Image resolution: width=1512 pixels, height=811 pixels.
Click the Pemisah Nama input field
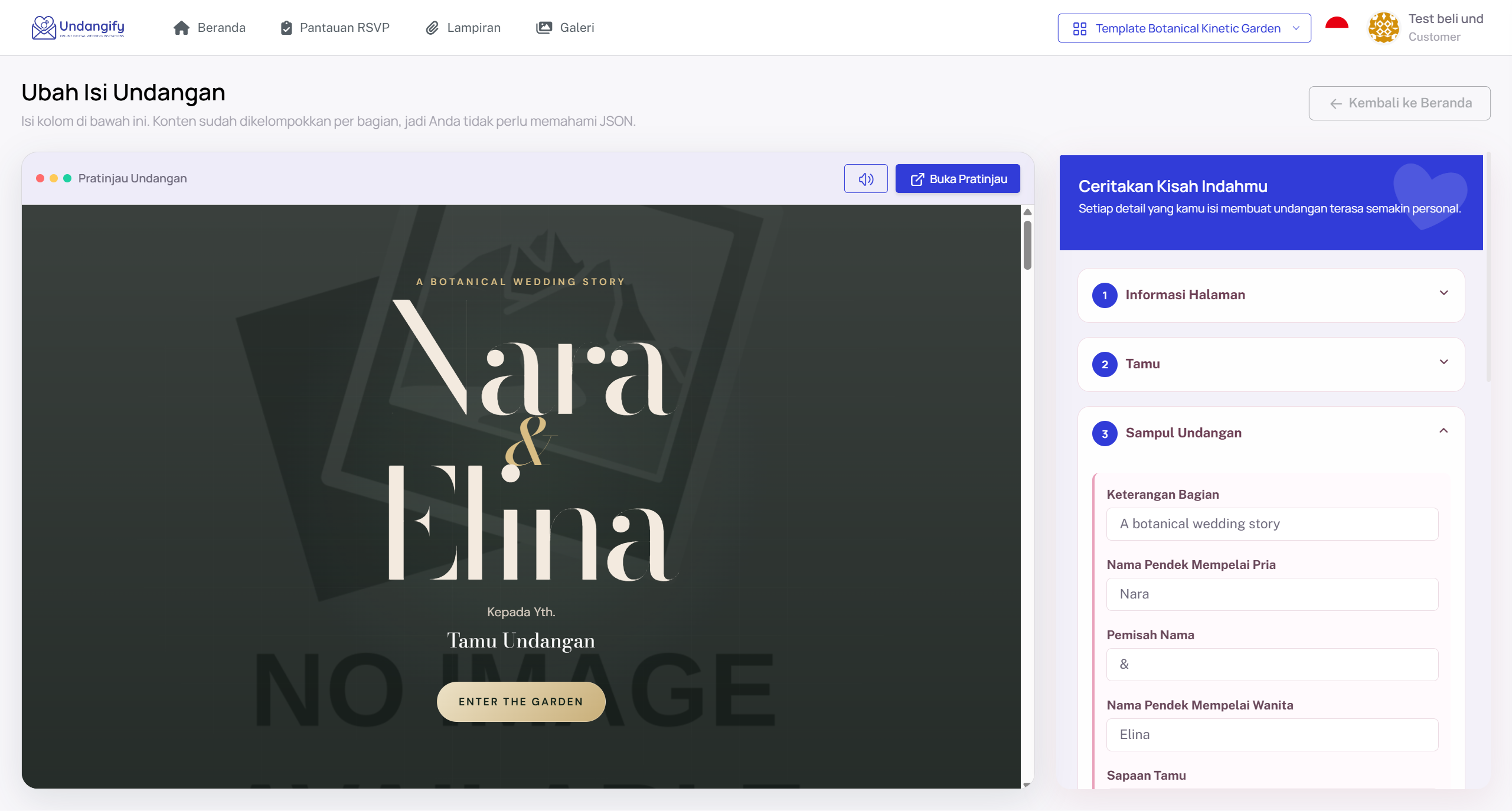click(1272, 665)
